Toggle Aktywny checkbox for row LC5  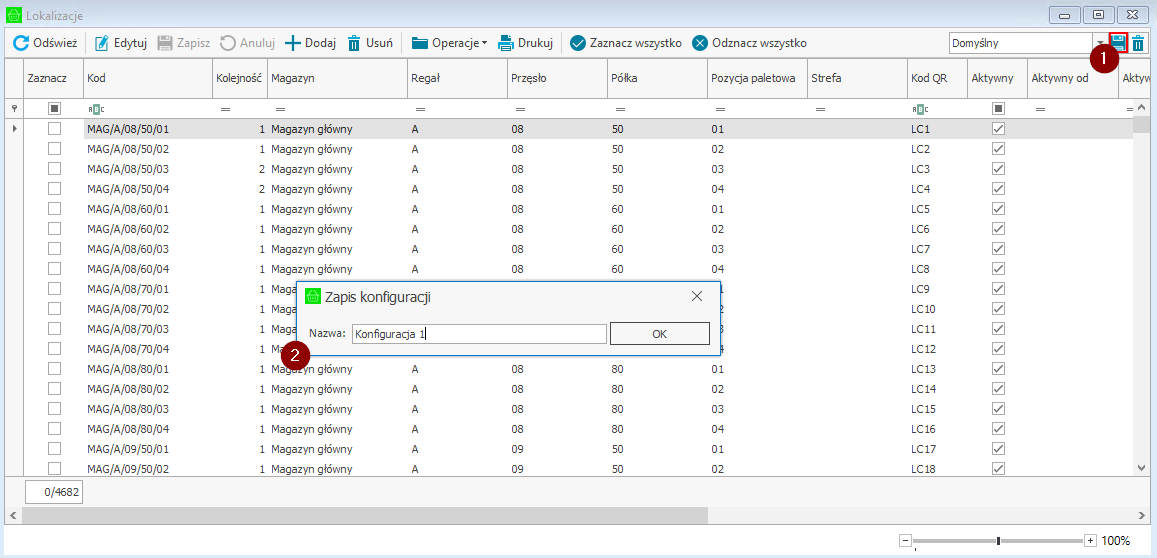[x=998, y=209]
